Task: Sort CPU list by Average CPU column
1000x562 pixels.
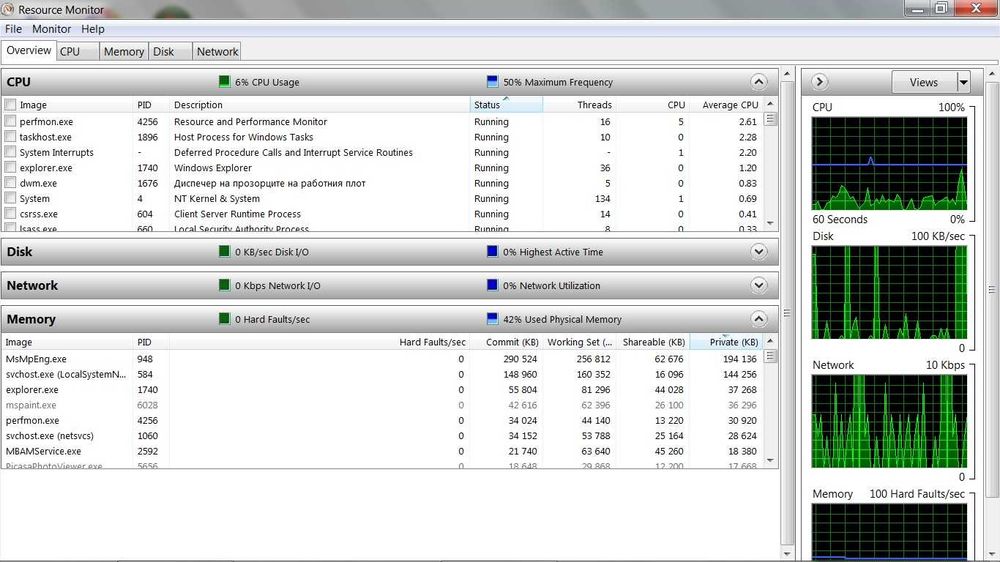Action: coord(726,105)
